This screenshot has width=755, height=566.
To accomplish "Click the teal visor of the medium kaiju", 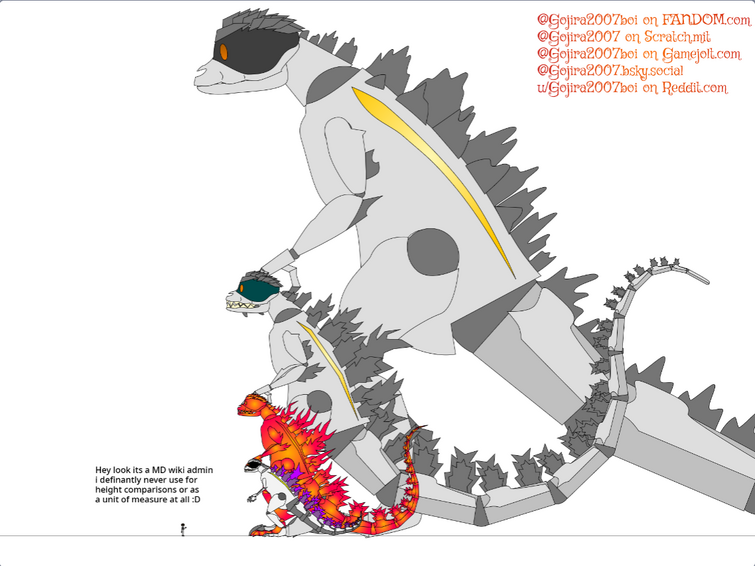I will click(x=258, y=291).
